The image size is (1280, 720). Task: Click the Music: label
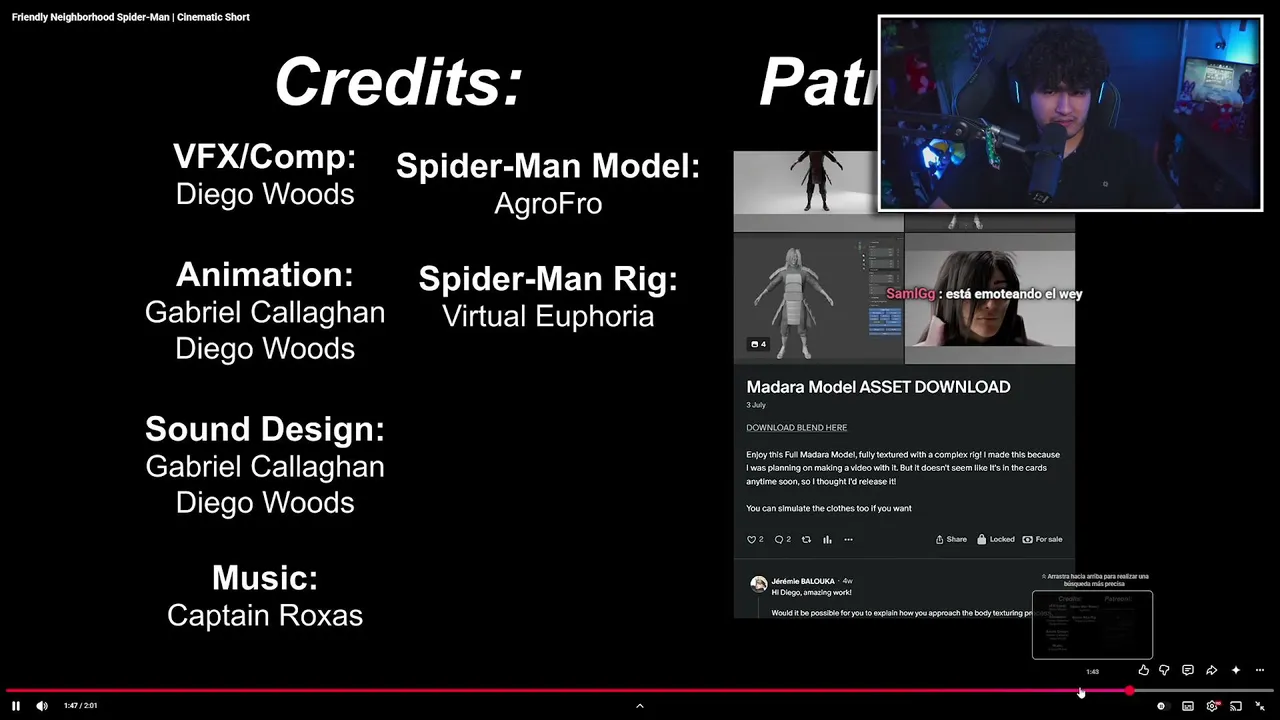265,578
